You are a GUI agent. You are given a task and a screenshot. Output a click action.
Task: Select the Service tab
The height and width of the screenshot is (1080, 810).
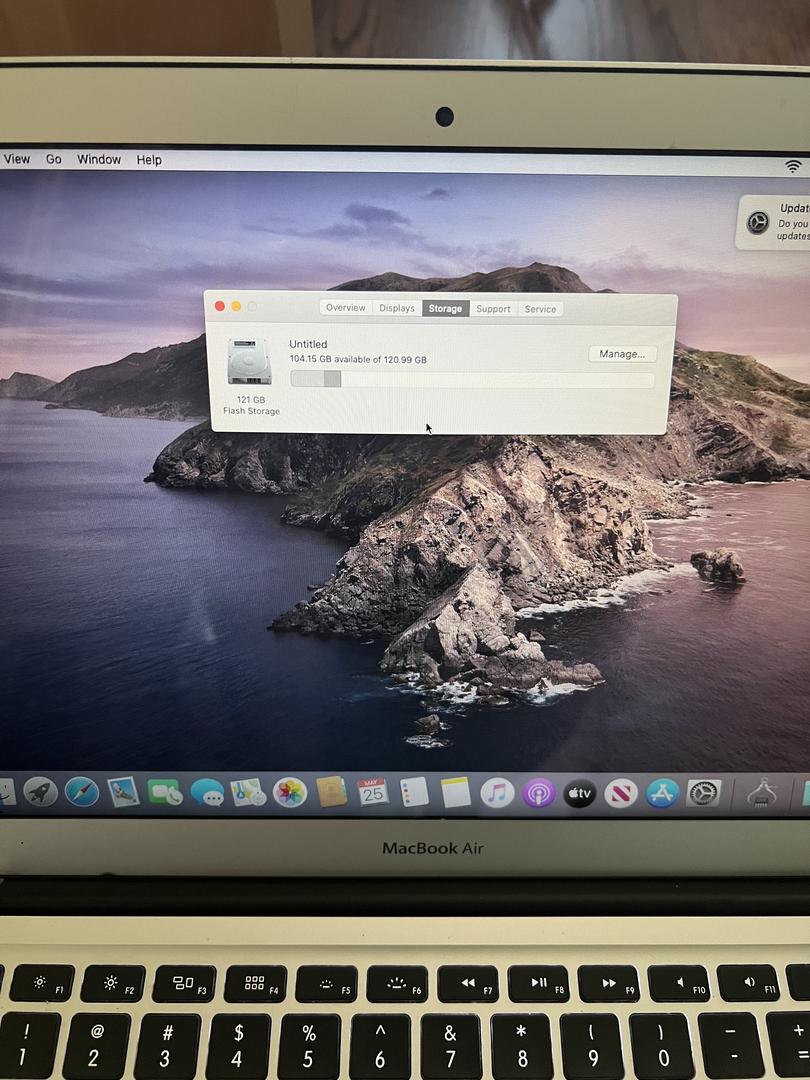[x=540, y=309]
